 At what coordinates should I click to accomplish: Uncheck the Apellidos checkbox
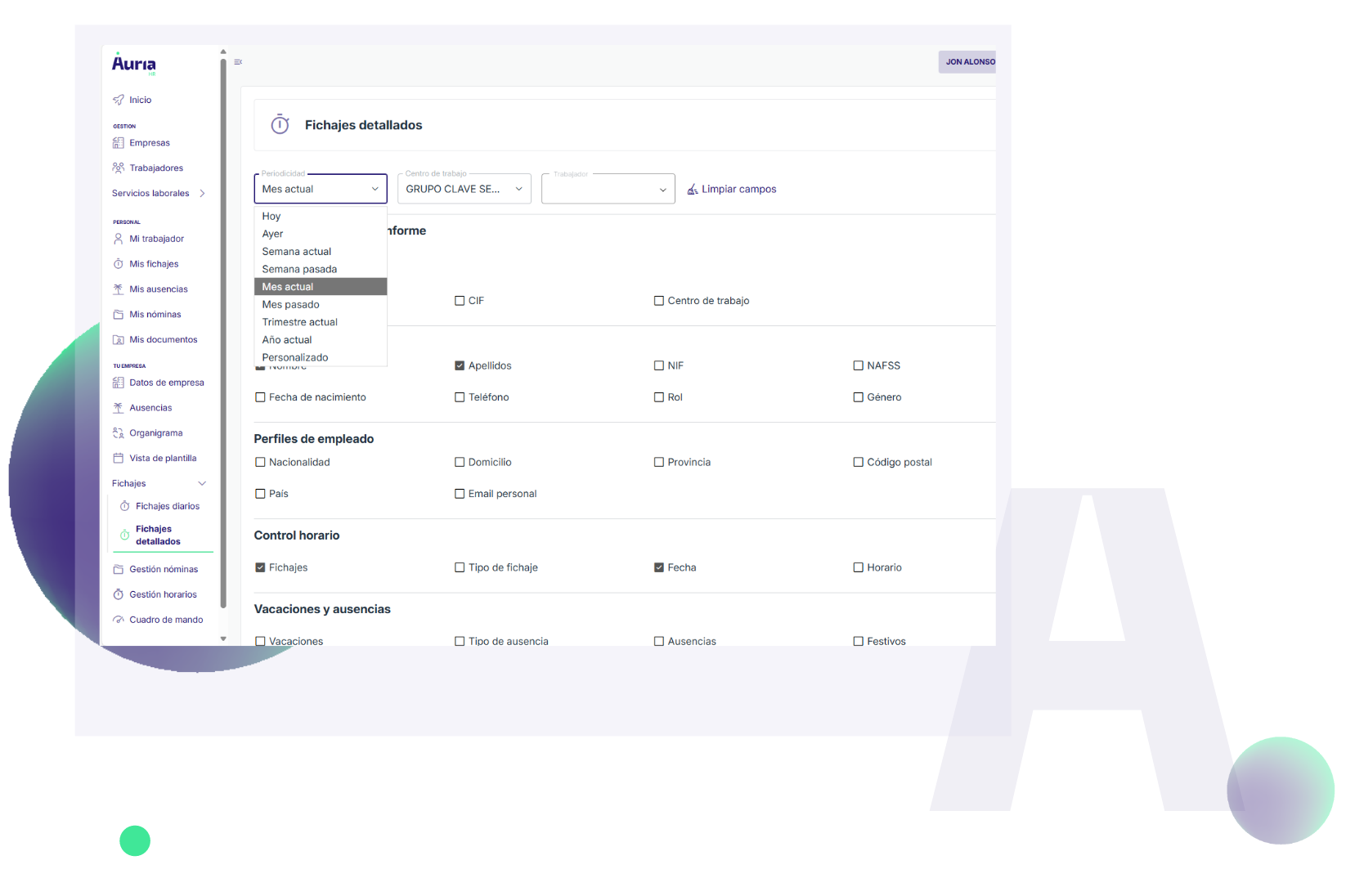click(x=460, y=365)
